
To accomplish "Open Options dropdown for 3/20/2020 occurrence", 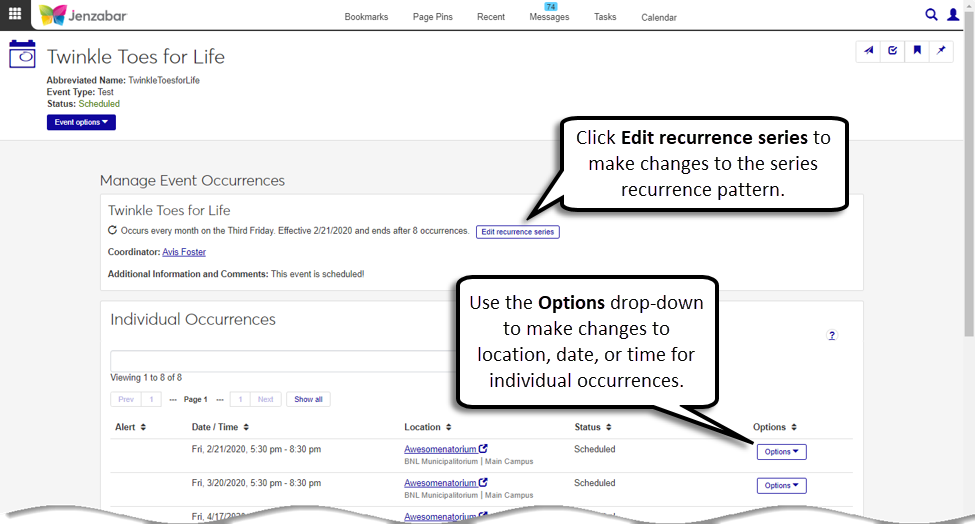I will pyautogui.click(x=781, y=486).
